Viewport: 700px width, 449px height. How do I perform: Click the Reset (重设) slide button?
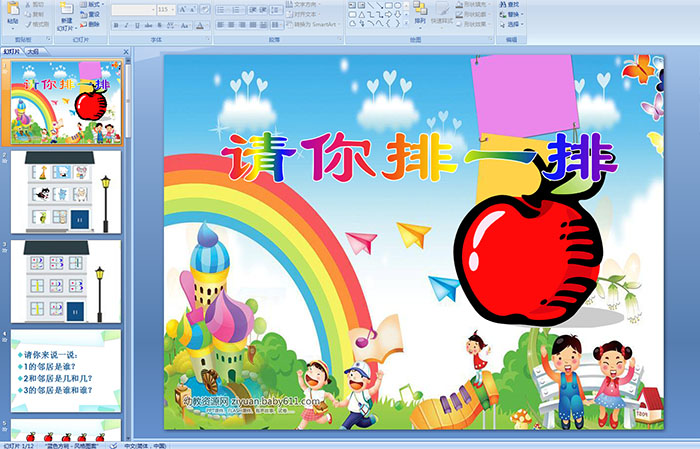point(92,14)
